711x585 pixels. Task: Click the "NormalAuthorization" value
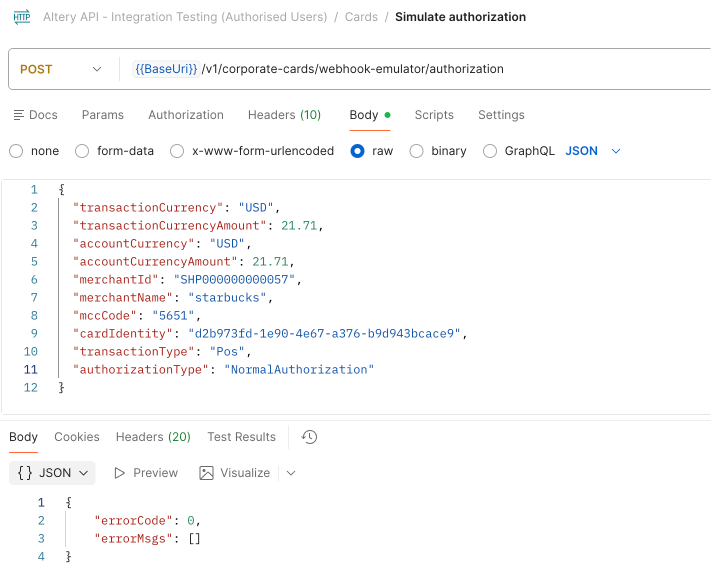(299, 370)
